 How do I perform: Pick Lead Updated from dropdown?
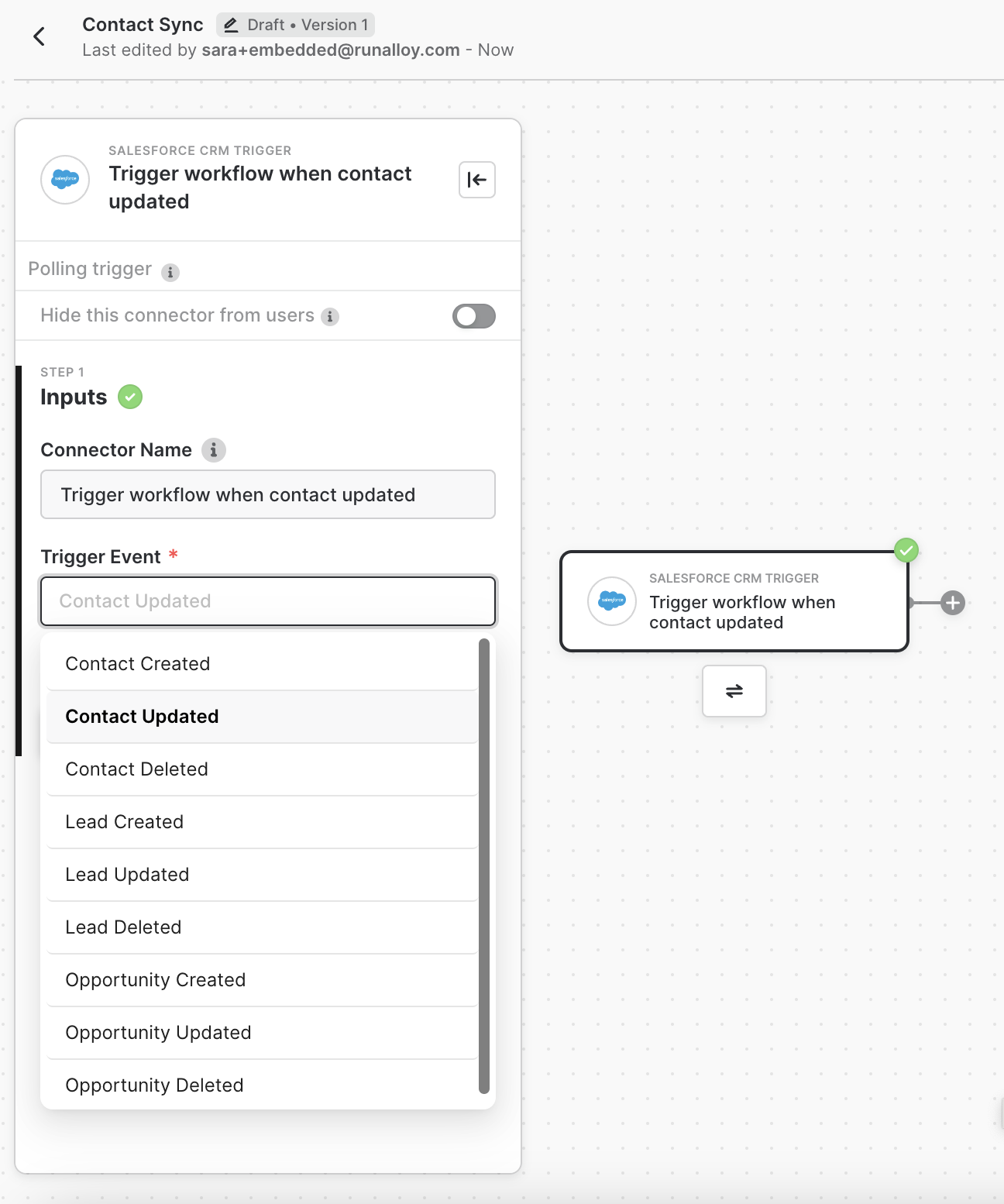[x=127, y=875]
